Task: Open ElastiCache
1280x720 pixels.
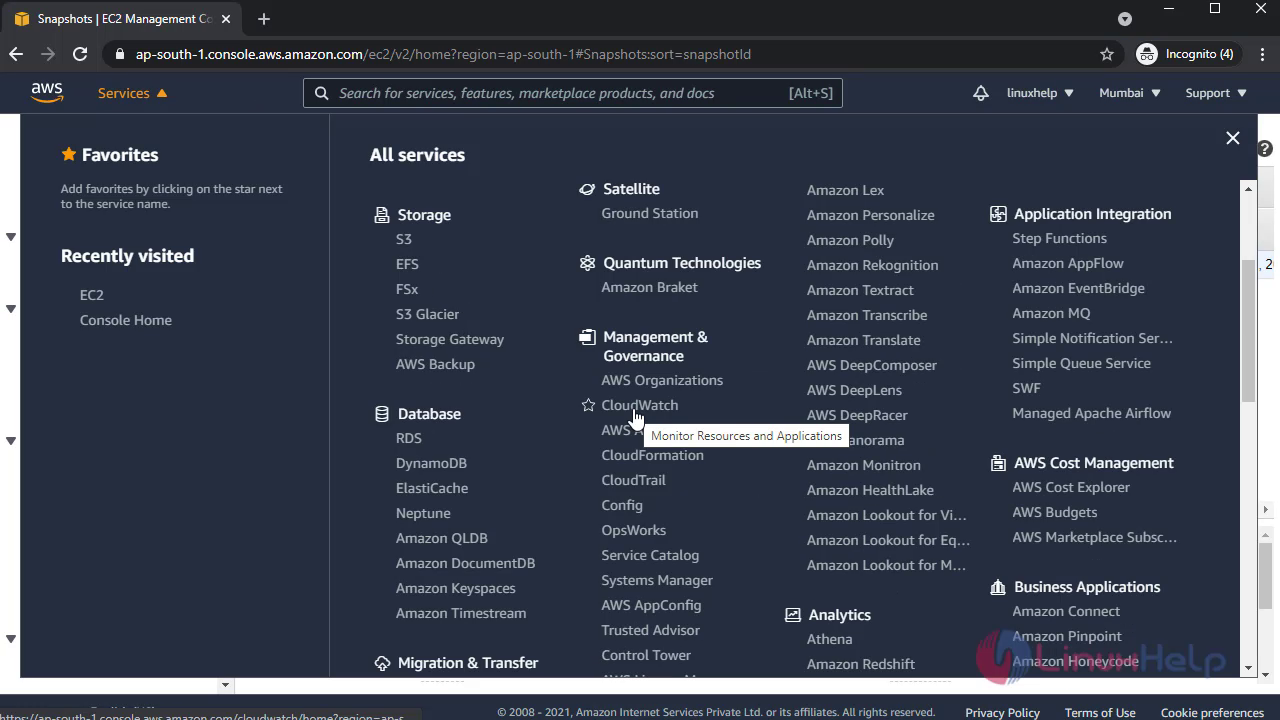Action: 432,488
